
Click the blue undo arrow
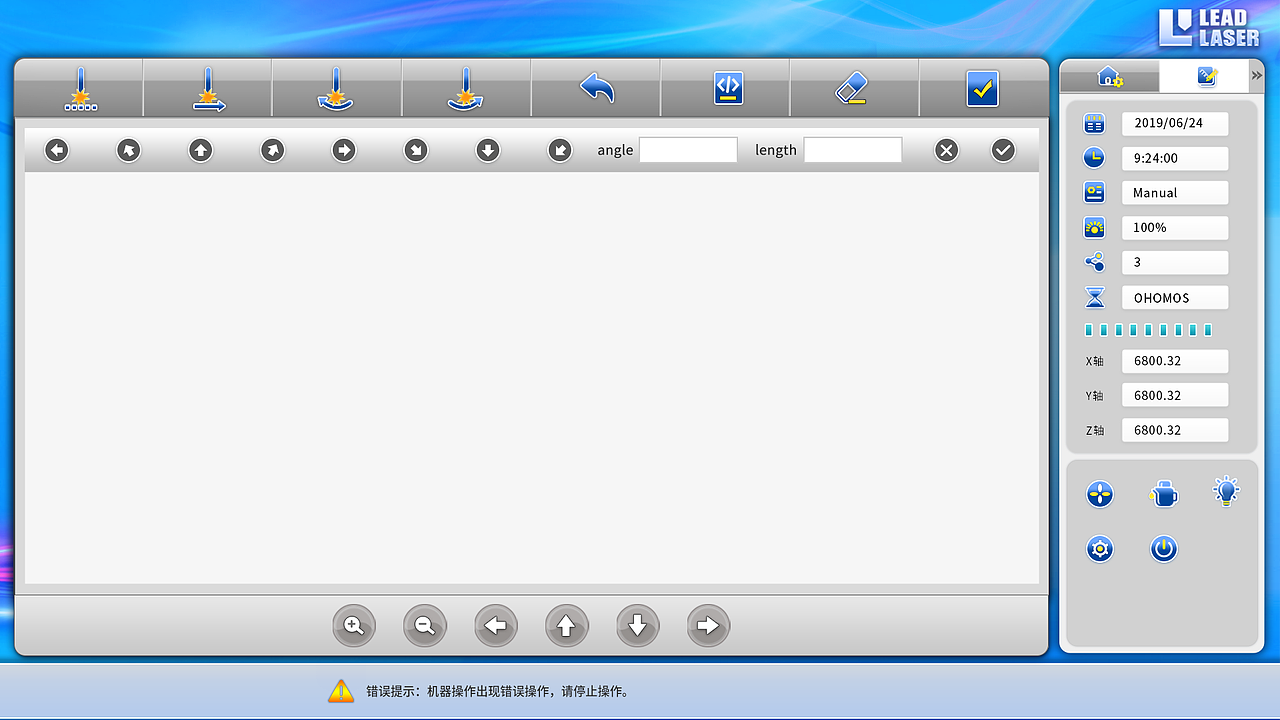(596, 88)
